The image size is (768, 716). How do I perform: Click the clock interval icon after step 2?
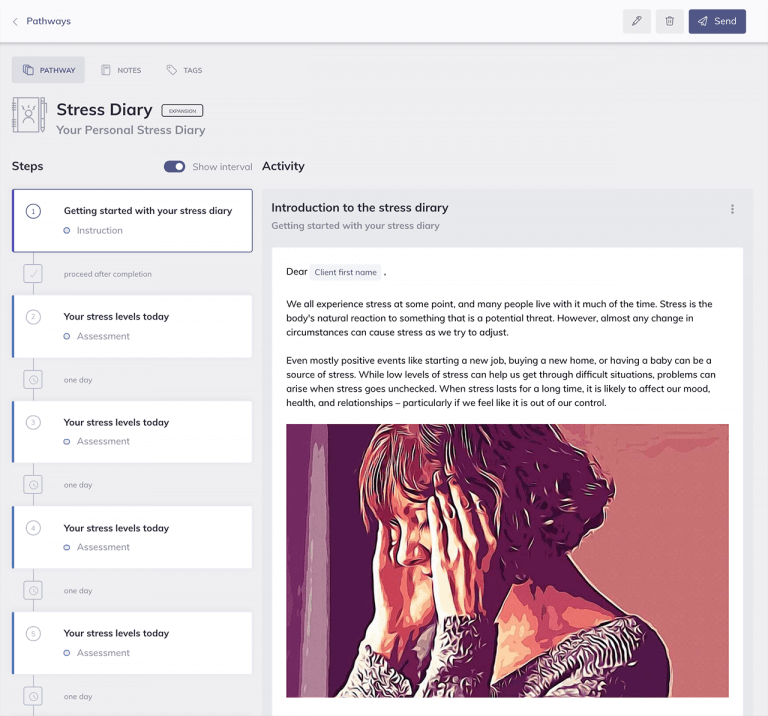[33, 379]
